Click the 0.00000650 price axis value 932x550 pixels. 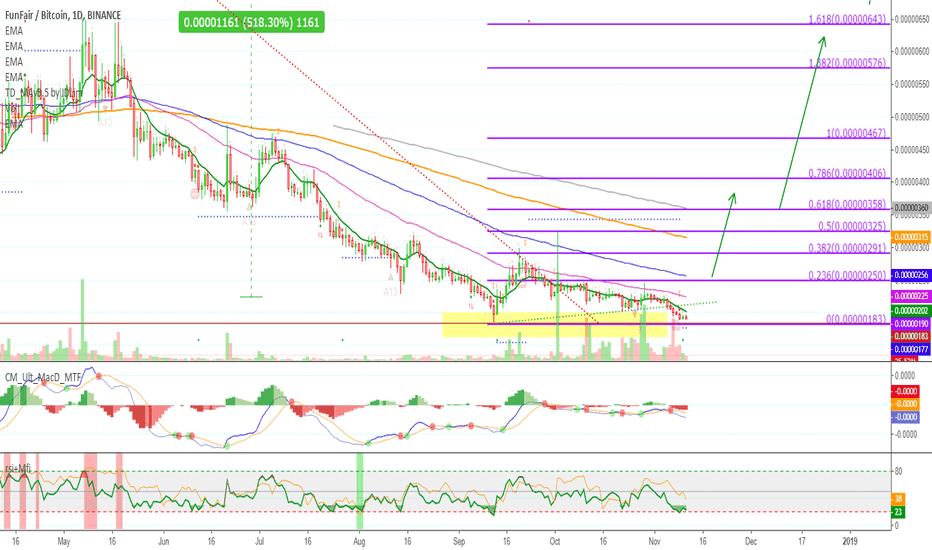point(912,20)
